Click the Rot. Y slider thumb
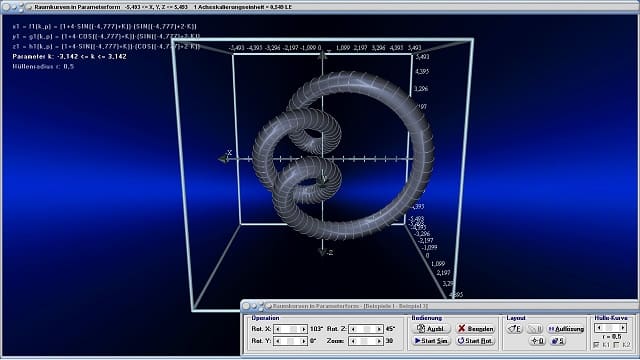This screenshot has height=360, width=640. 290,341
